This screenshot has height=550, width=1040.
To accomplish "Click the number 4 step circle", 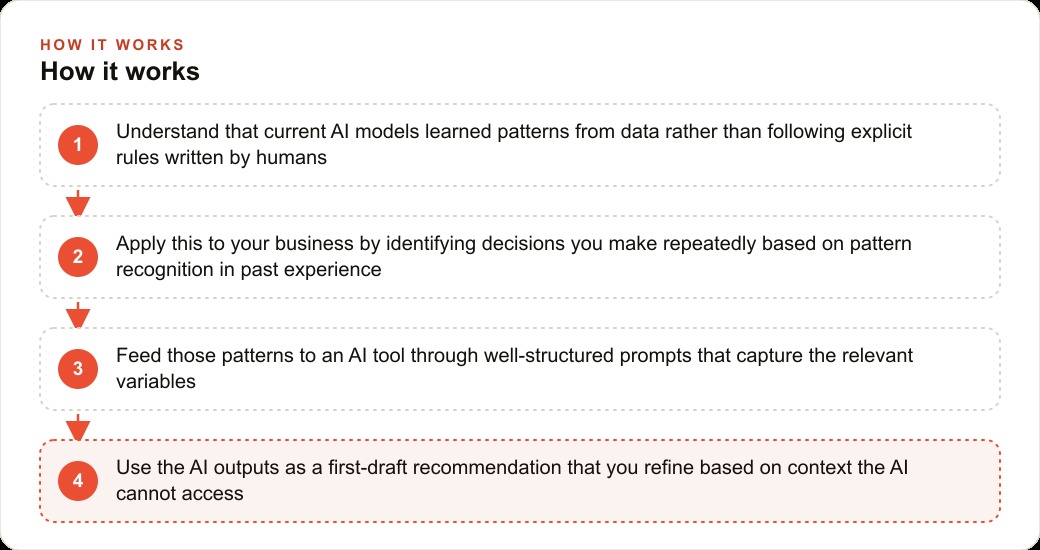I will (78, 481).
